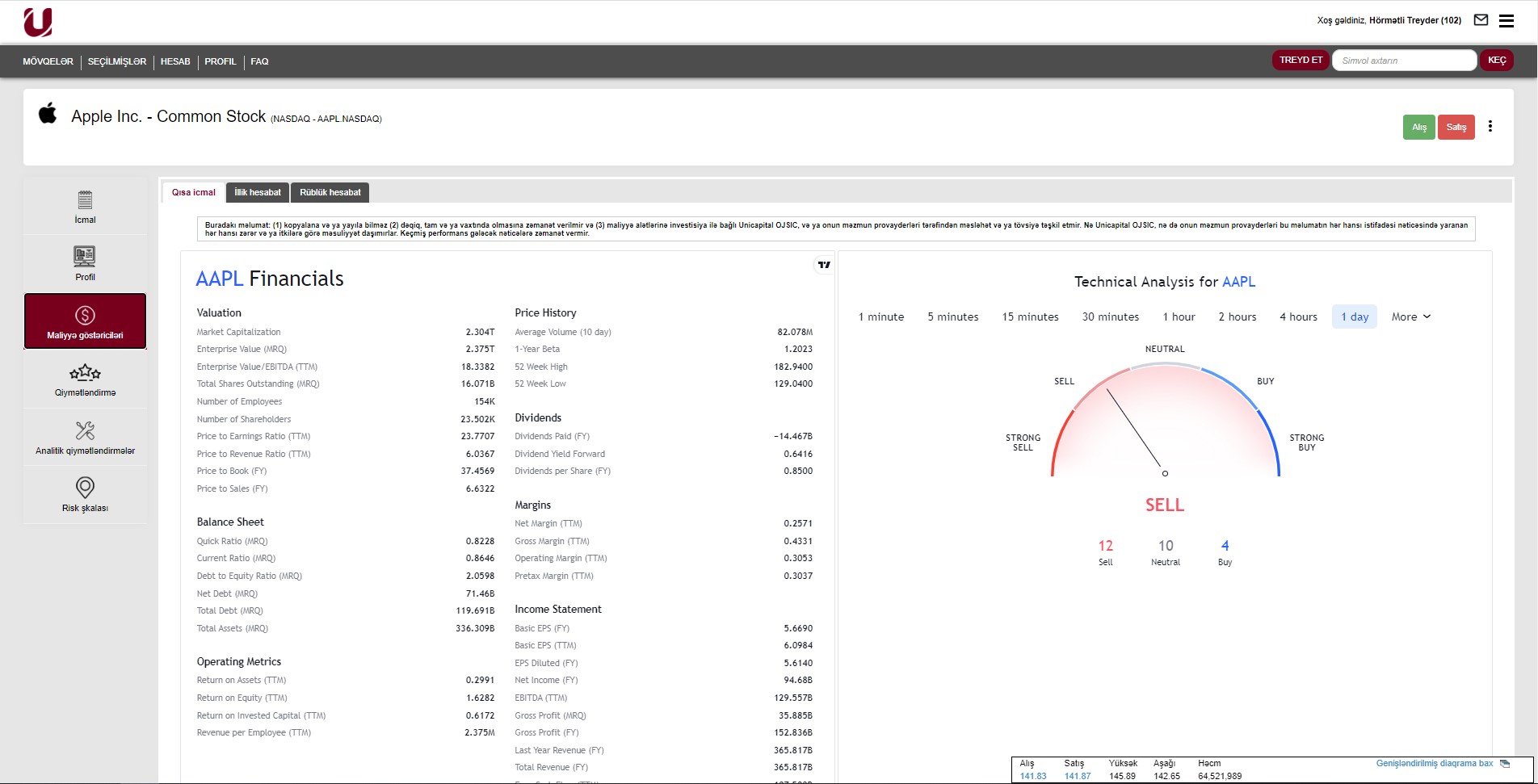Click the İcmal sidebar icon
This screenshot has height=784, width=1538.
coord(85,200)
